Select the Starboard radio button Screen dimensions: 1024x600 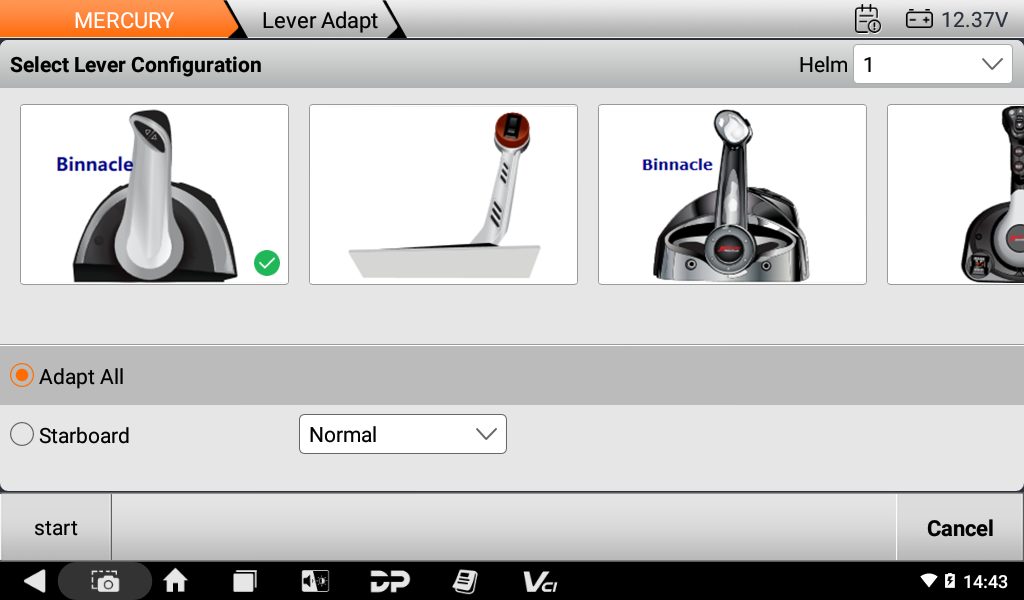pyautogui.click(x=22, y=435)
